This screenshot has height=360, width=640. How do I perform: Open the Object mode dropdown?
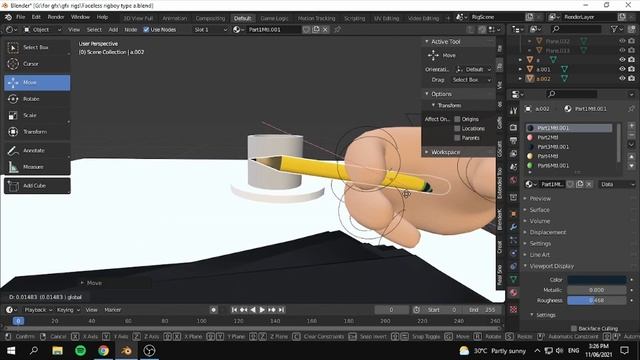(x=42, y=29)
